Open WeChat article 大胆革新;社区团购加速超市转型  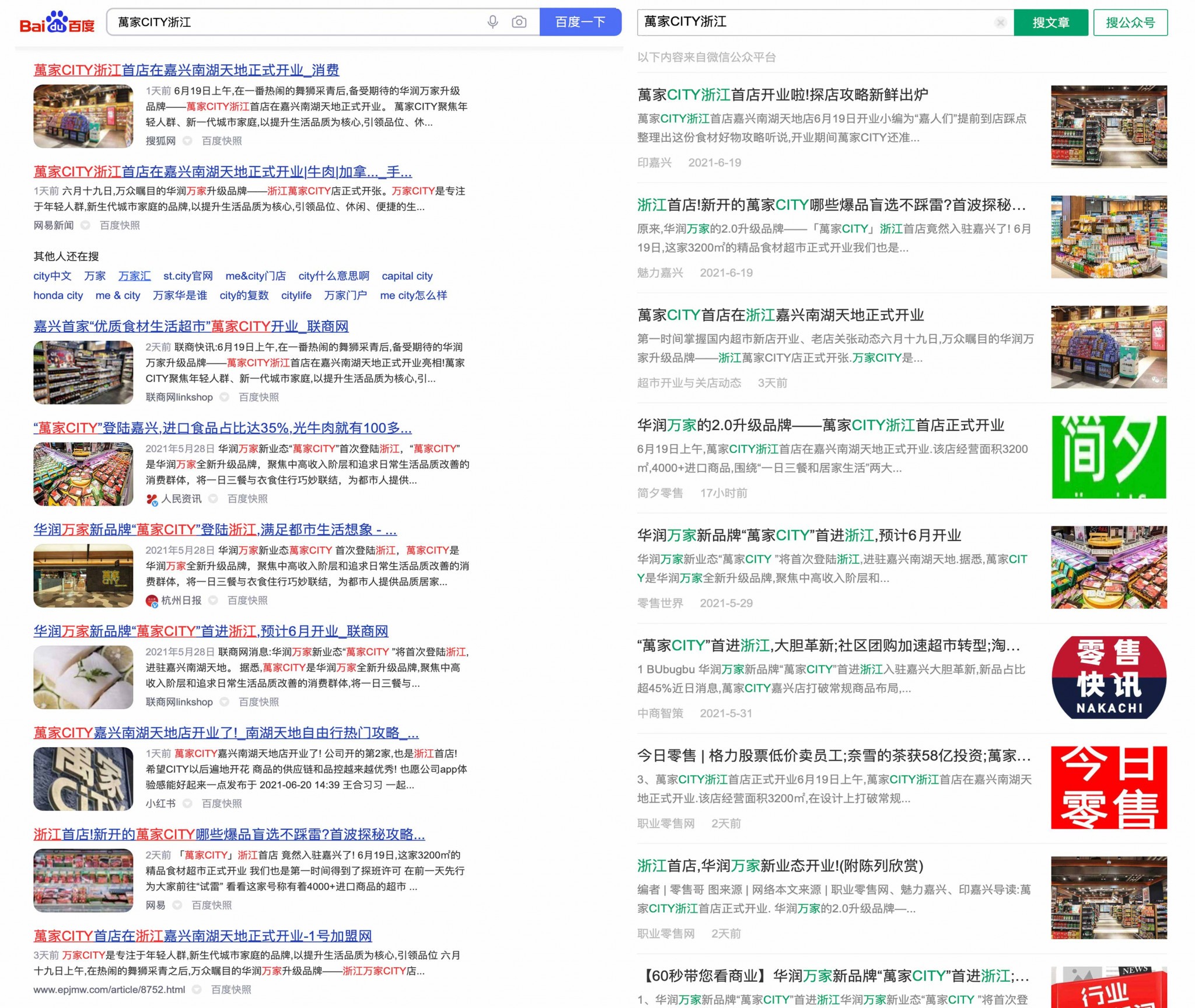(829, 646)
